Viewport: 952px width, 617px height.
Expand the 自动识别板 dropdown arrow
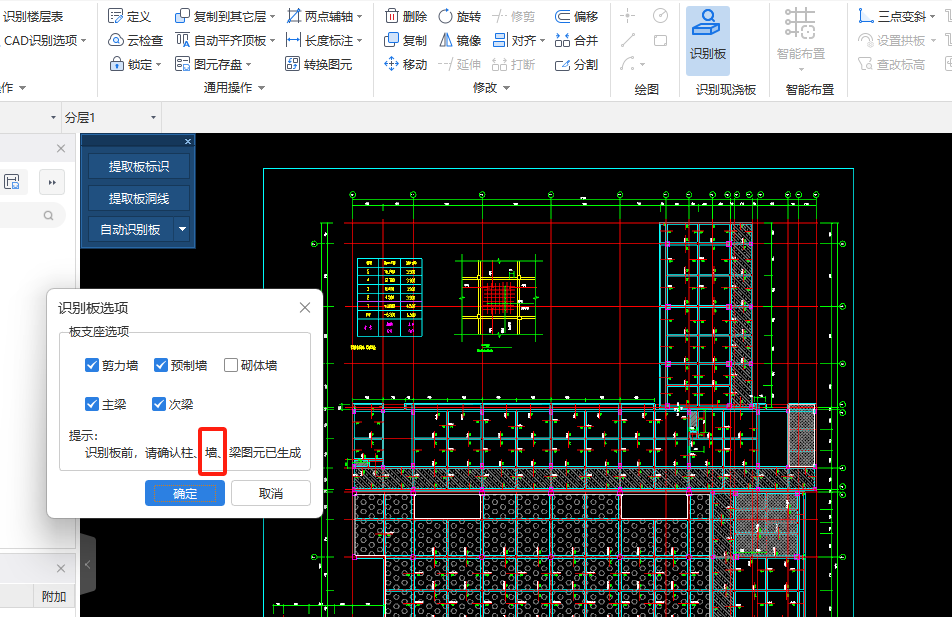click(x=182, y=230)
